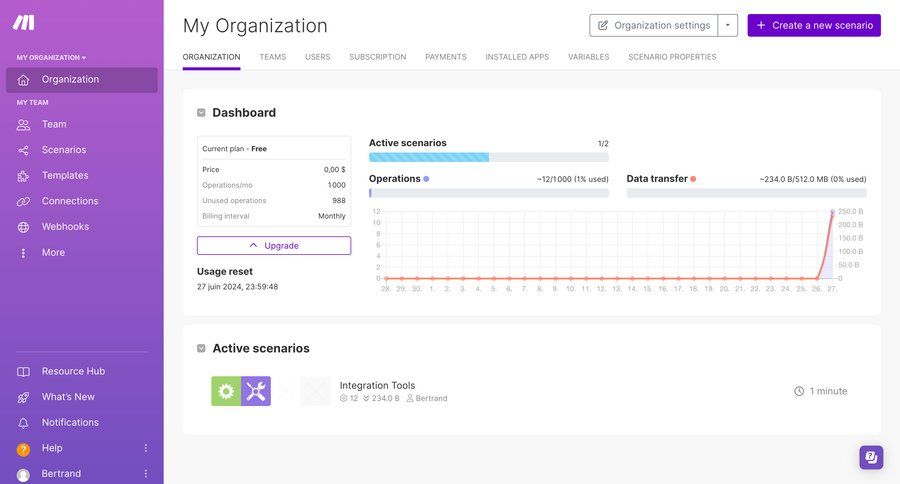
Task: Click Create a new scenario button
Action: click(x=814, y=25)
